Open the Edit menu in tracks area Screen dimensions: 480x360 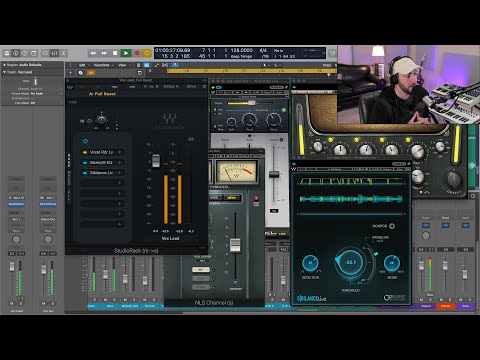tap(83, 65)
